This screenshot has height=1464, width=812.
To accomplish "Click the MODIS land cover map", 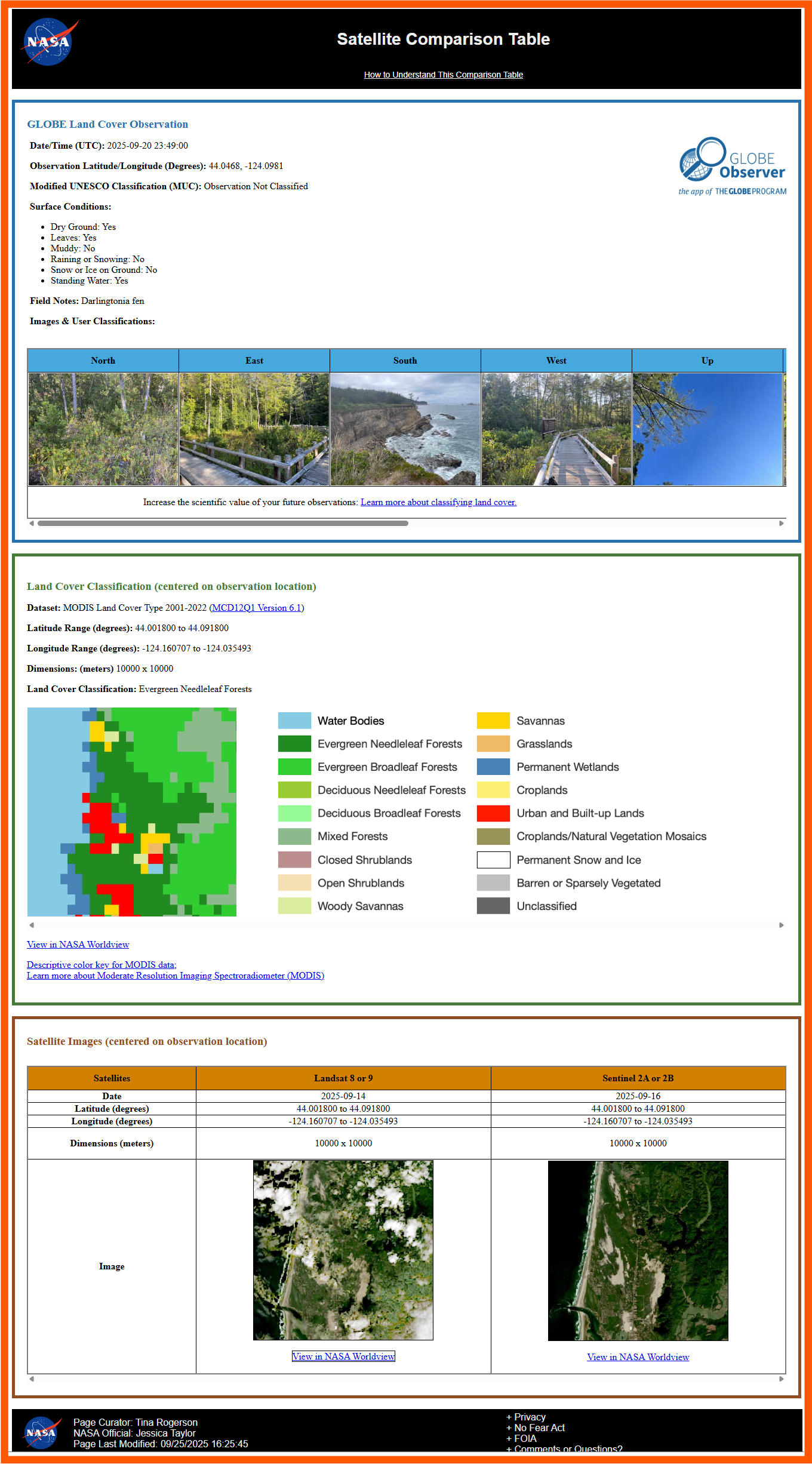I will (x=132, y=812).
